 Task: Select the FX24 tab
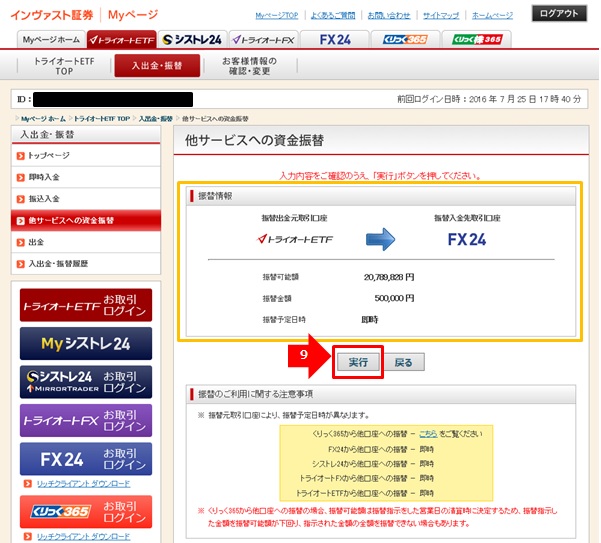click(335, 39)
